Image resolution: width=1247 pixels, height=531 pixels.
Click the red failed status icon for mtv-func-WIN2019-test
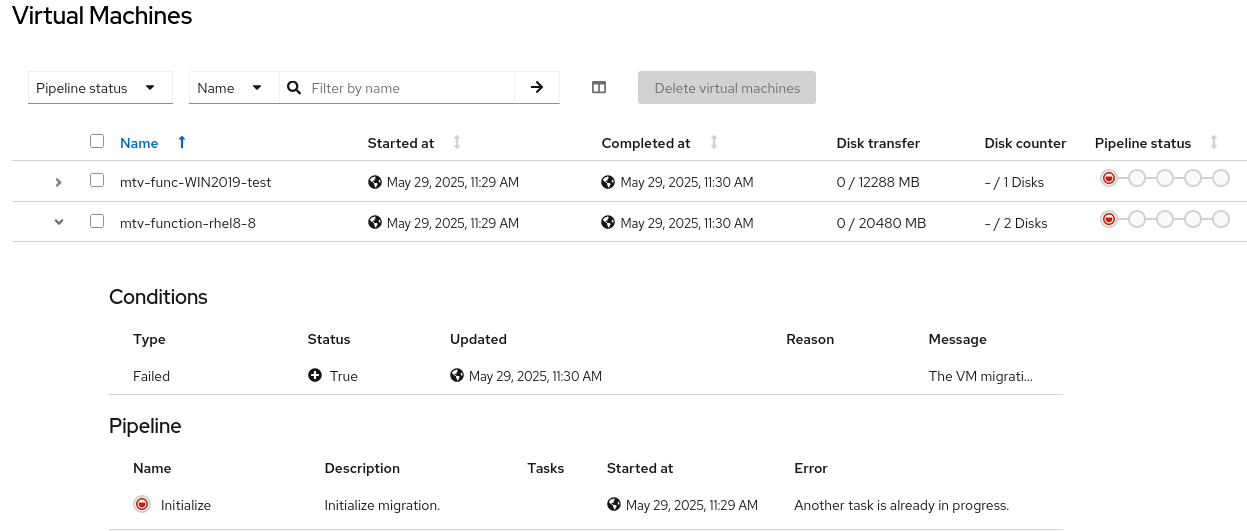coord(1109,178)
